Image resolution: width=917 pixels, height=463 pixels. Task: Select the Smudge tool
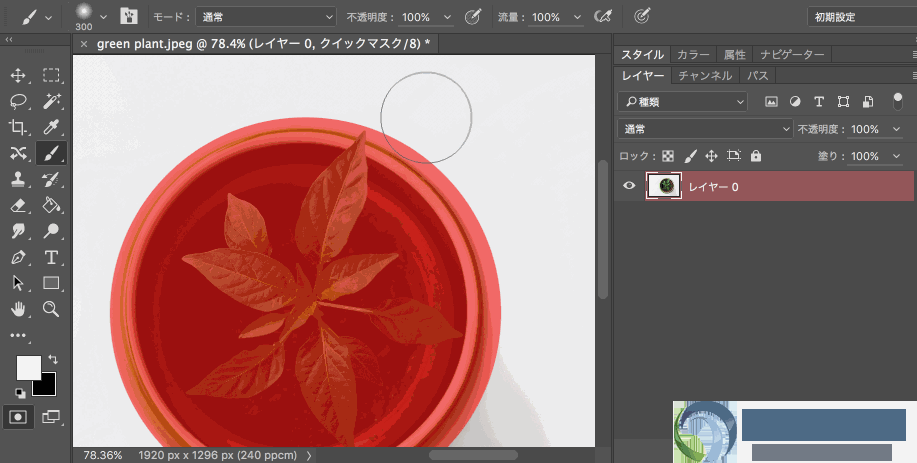pyautogui.click(x=18, y=231)
